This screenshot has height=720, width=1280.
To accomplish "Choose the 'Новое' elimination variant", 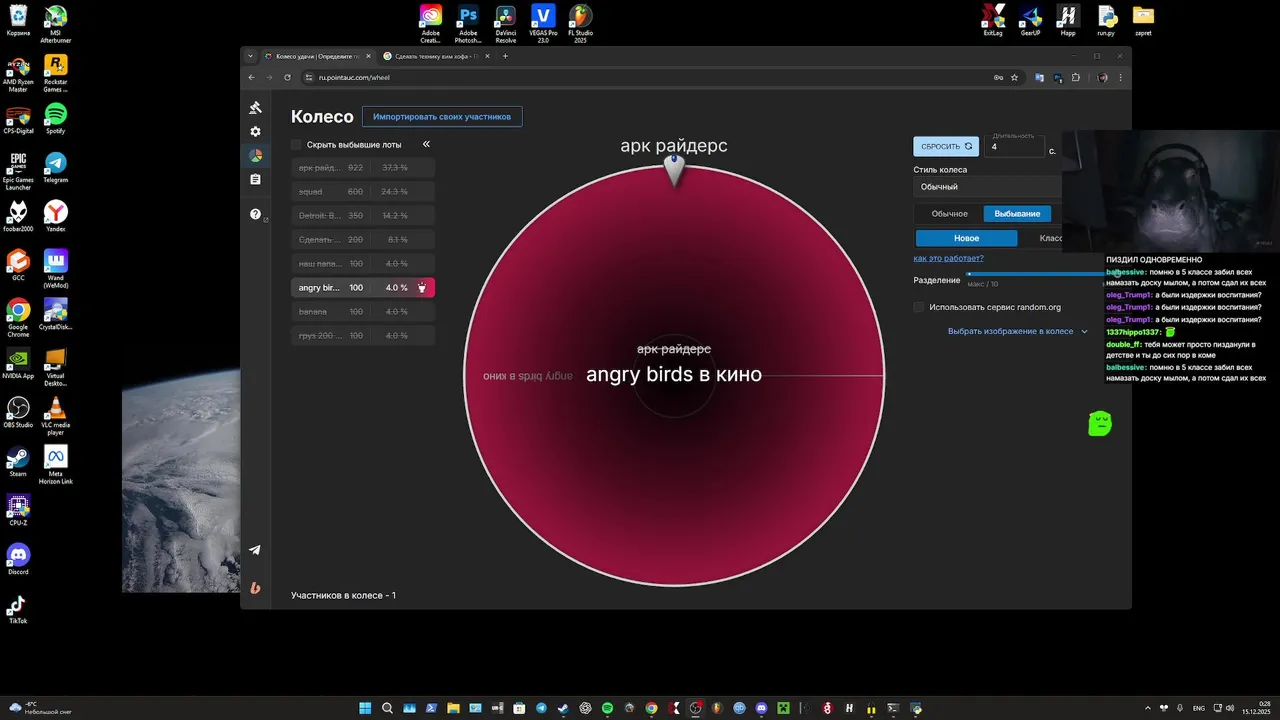I will point(966,238).
